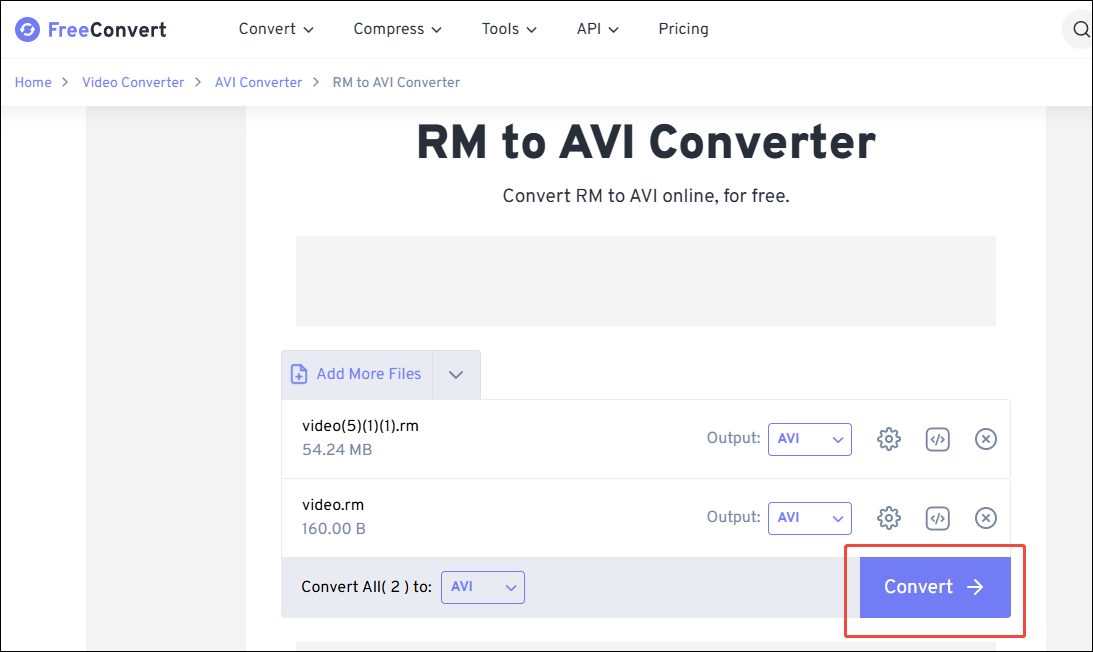
Task: Open settings gear for video.rm
Action: pos(889,518)
